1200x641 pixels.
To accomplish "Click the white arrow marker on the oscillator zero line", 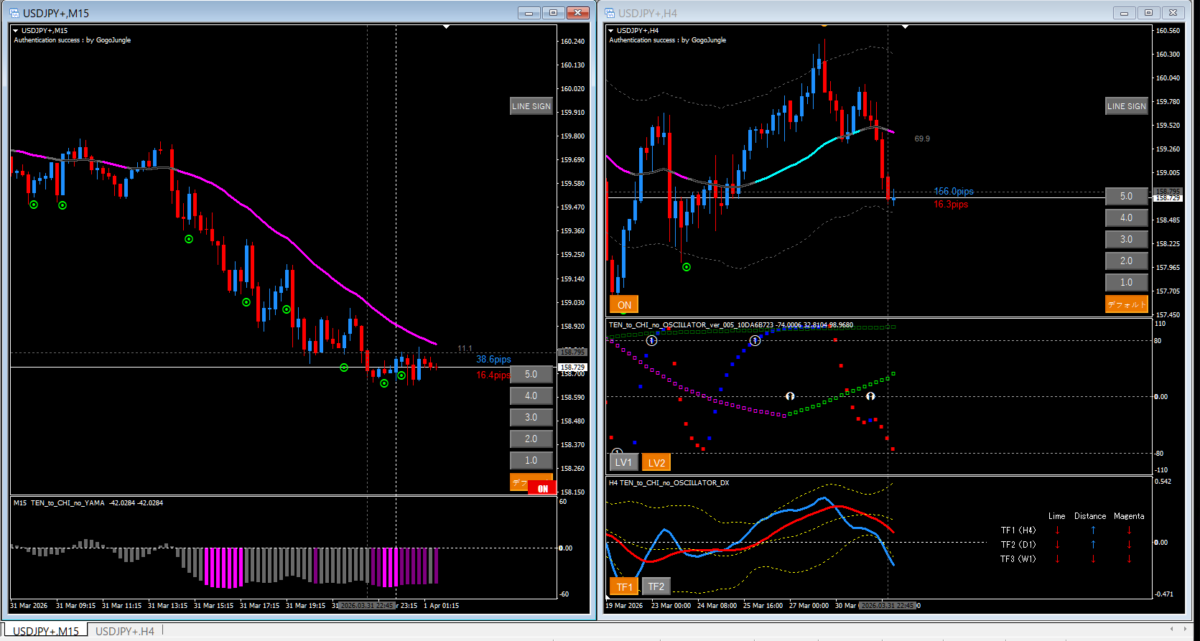I will (x=789, y=396).
